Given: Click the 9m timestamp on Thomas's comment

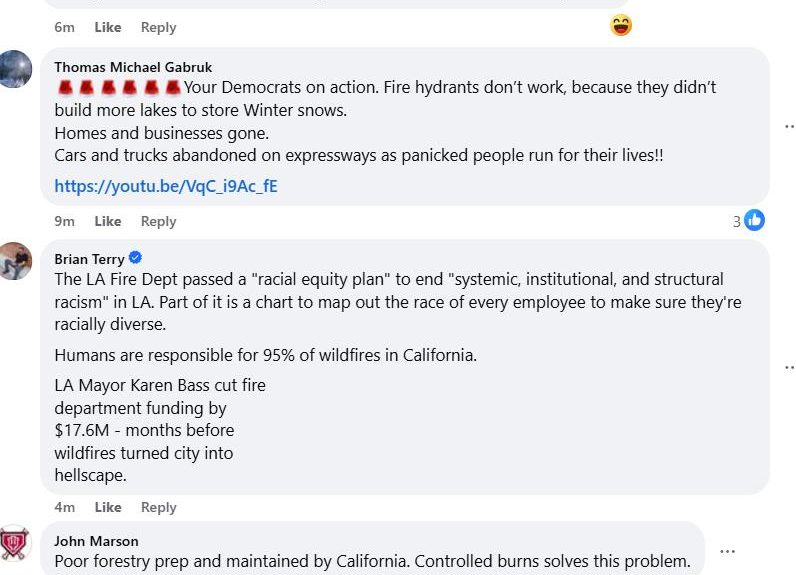Looking at the screenshot, I should 64,221.
